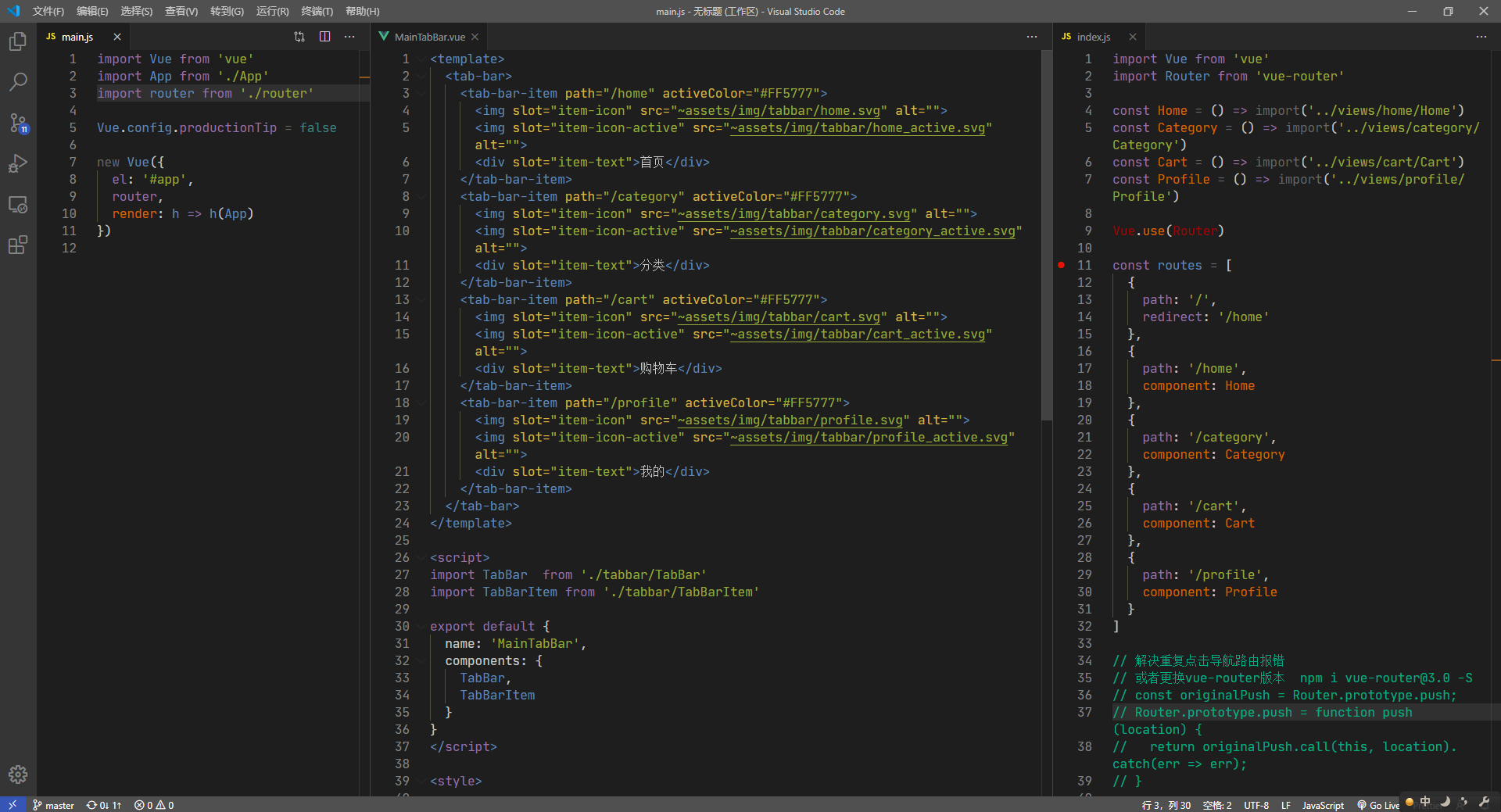Toggle the breakpoint on line 11 of index.js
This screenshot has height=812, width=1501.
click(x=1061, y=265)
